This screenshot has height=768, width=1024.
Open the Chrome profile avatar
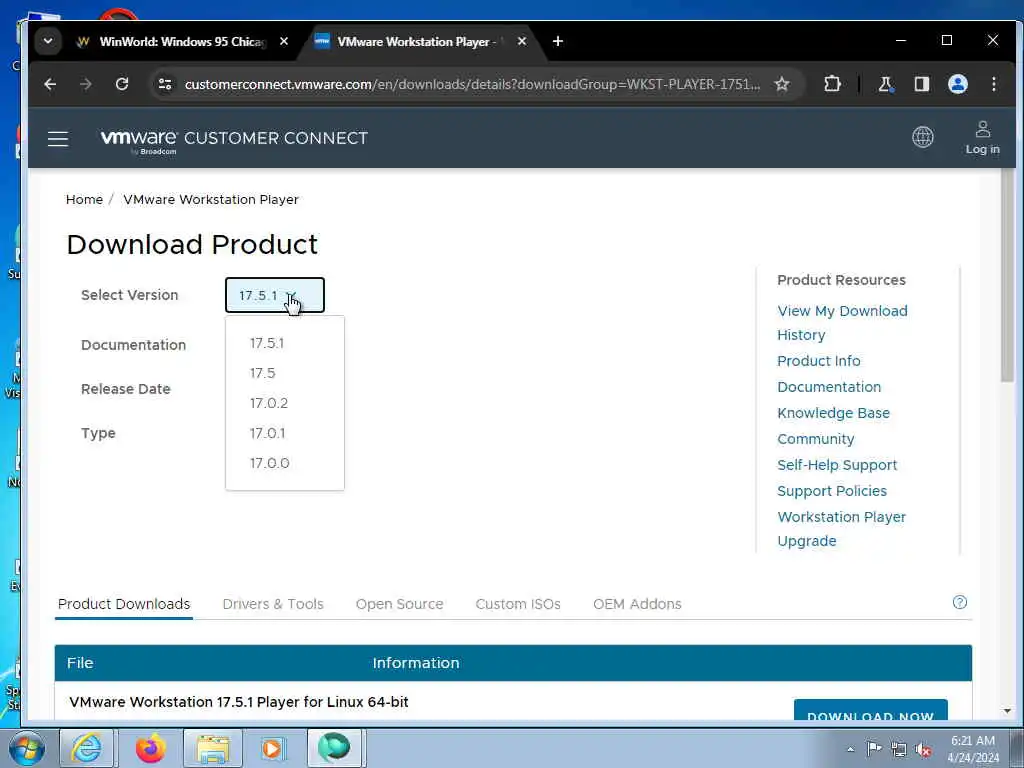(x=957, y=84)
